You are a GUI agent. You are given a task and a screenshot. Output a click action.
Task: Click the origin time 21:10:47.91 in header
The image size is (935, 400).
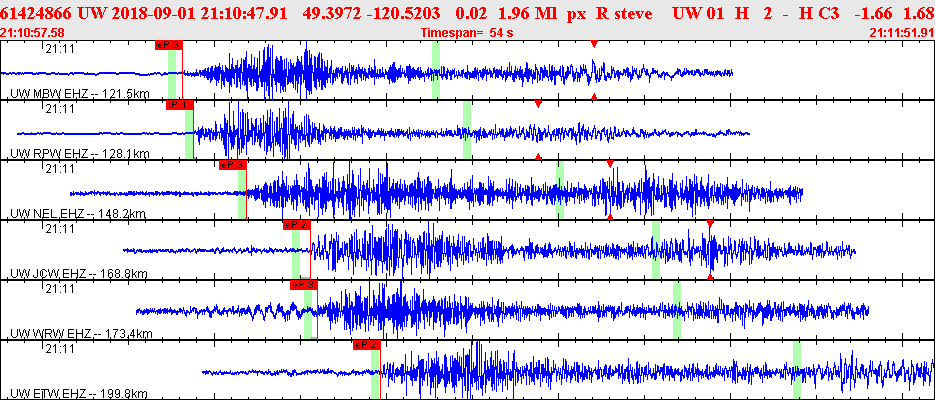239,13
